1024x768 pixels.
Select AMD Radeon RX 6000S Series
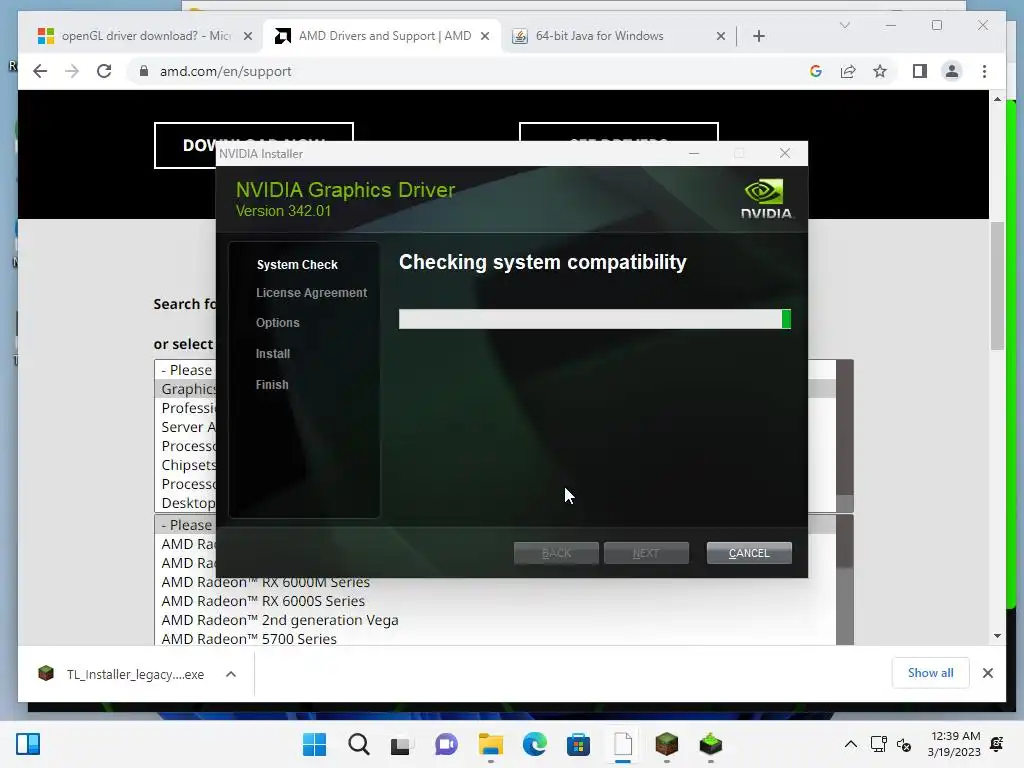click(x=263, y=601)
